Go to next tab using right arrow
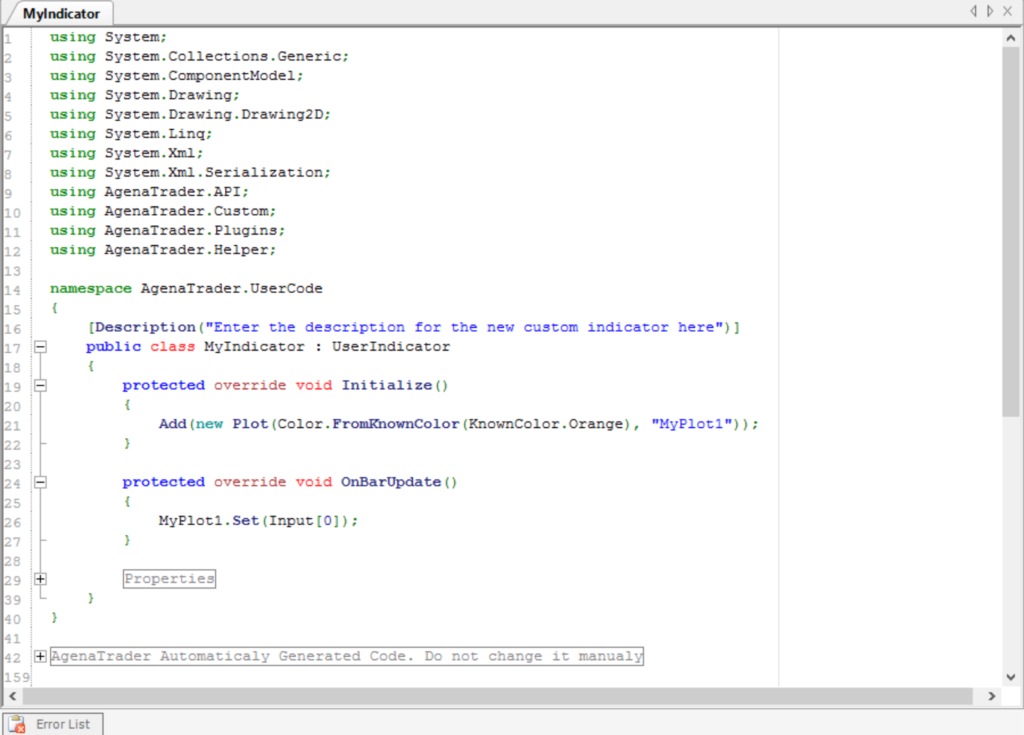 click(990, 11)
